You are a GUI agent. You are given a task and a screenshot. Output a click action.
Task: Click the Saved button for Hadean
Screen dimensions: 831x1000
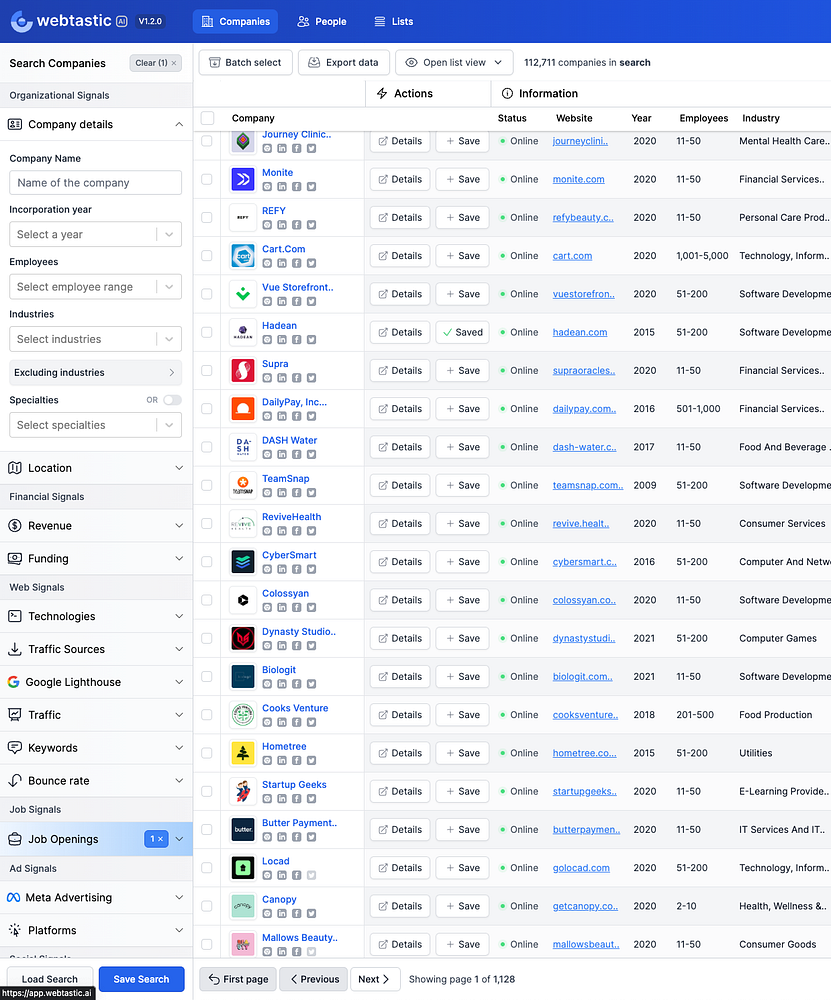462,332
